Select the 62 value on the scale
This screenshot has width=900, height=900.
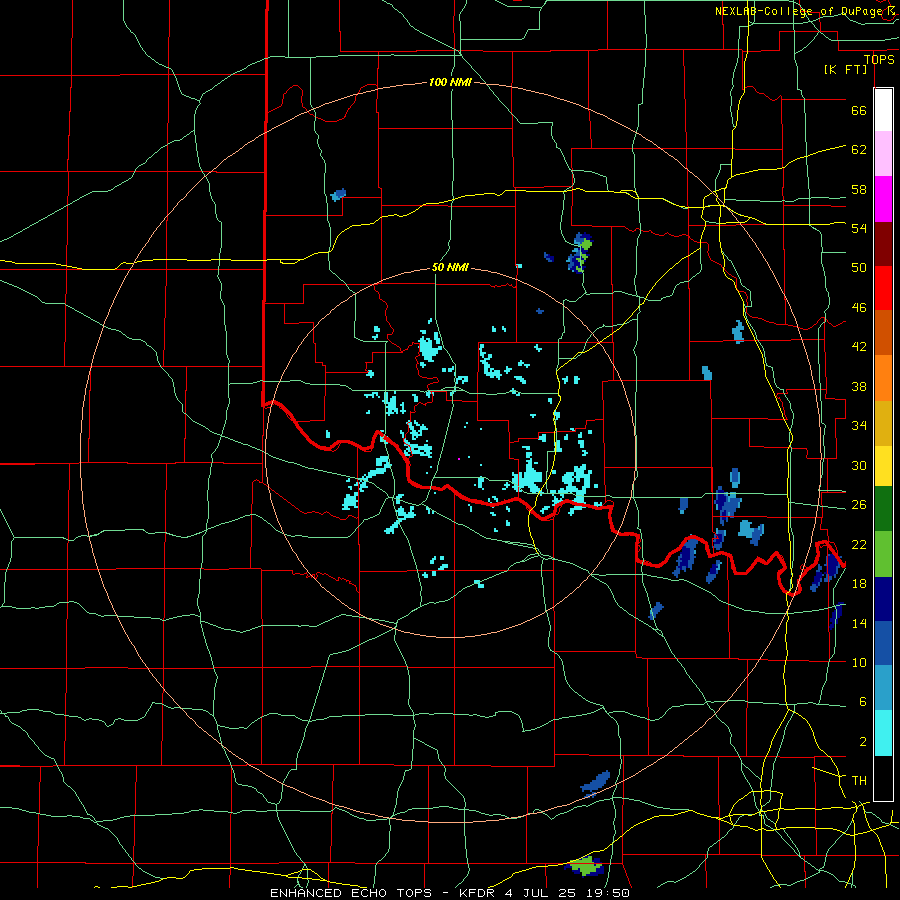(x=859, y=150)
